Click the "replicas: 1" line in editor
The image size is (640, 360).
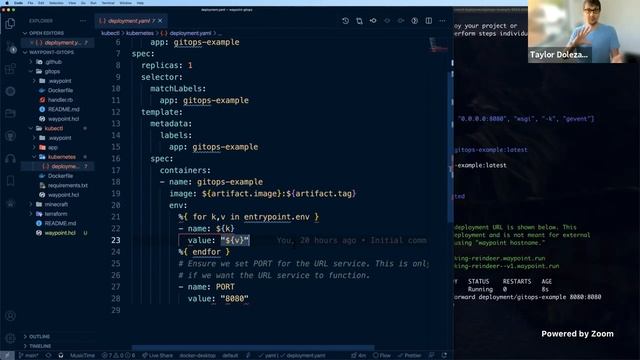coord(167,65)
